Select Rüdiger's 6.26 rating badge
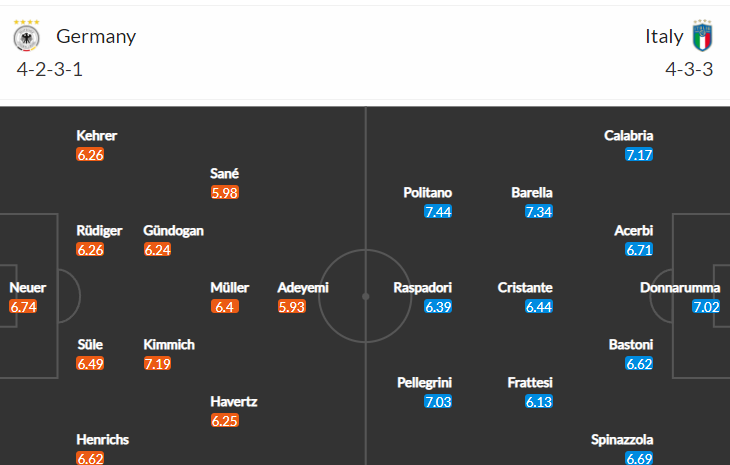The height and width of the screenshot is (465, 730). coord(90,250)
